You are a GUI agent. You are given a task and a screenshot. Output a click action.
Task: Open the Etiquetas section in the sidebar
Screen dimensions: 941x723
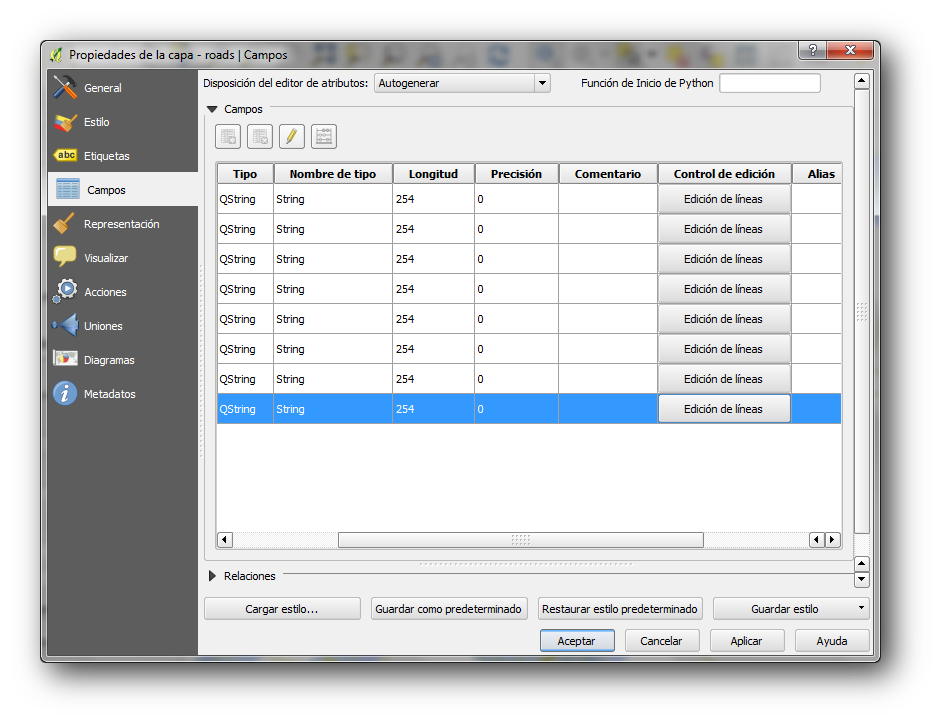122,155
